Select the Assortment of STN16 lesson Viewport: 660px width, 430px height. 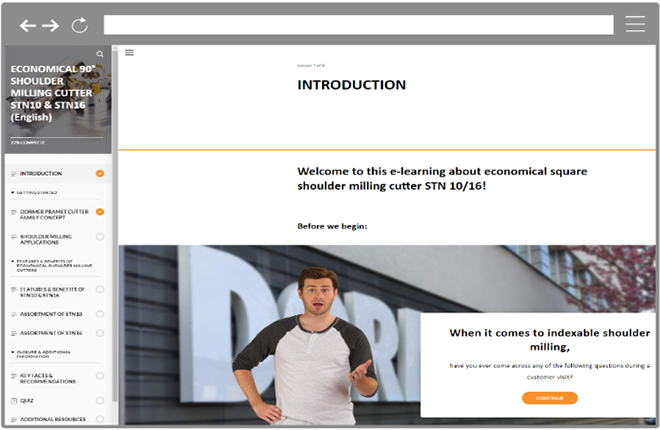click(58, 333)
